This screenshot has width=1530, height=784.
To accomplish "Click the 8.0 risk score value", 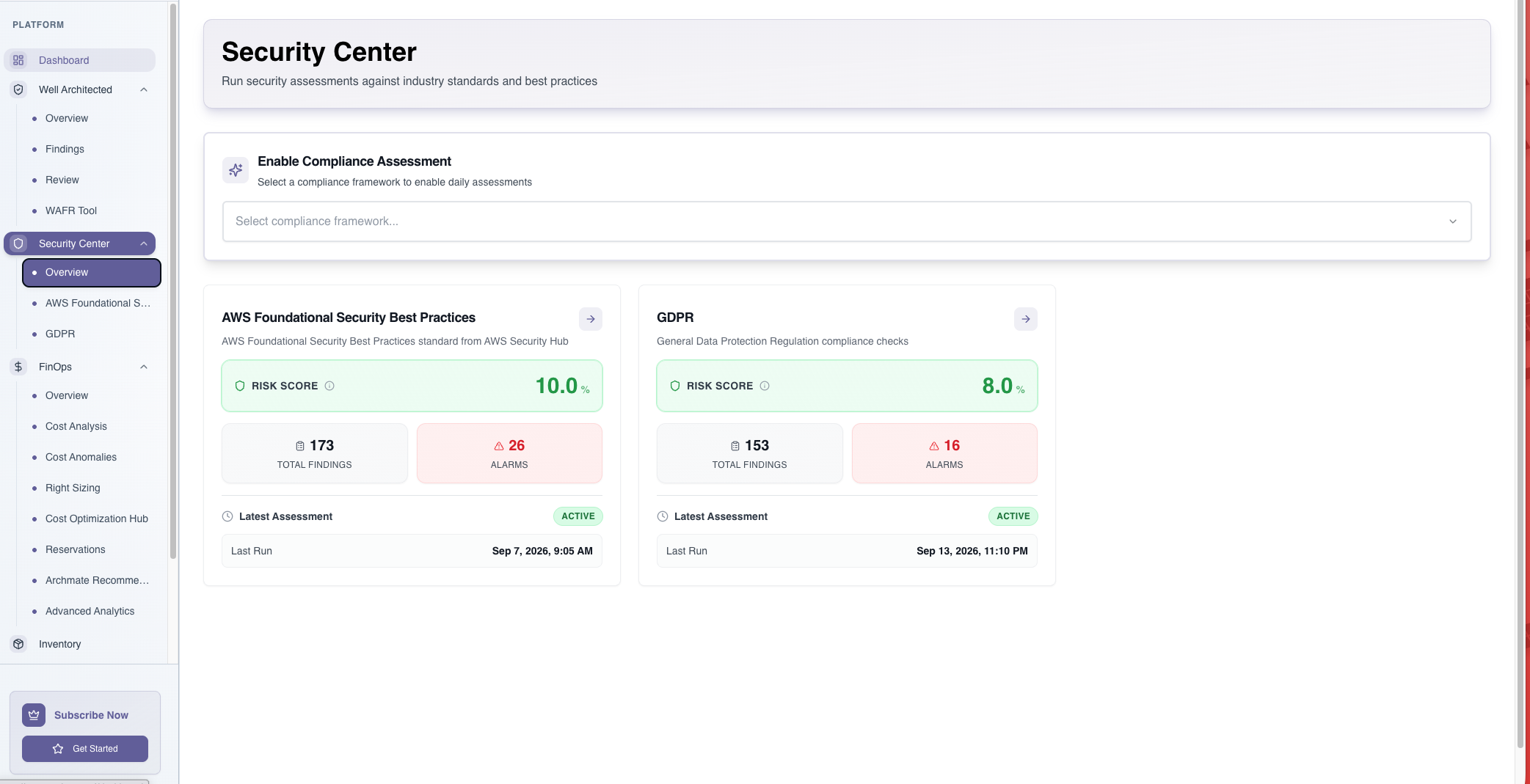I will (997, 386).
